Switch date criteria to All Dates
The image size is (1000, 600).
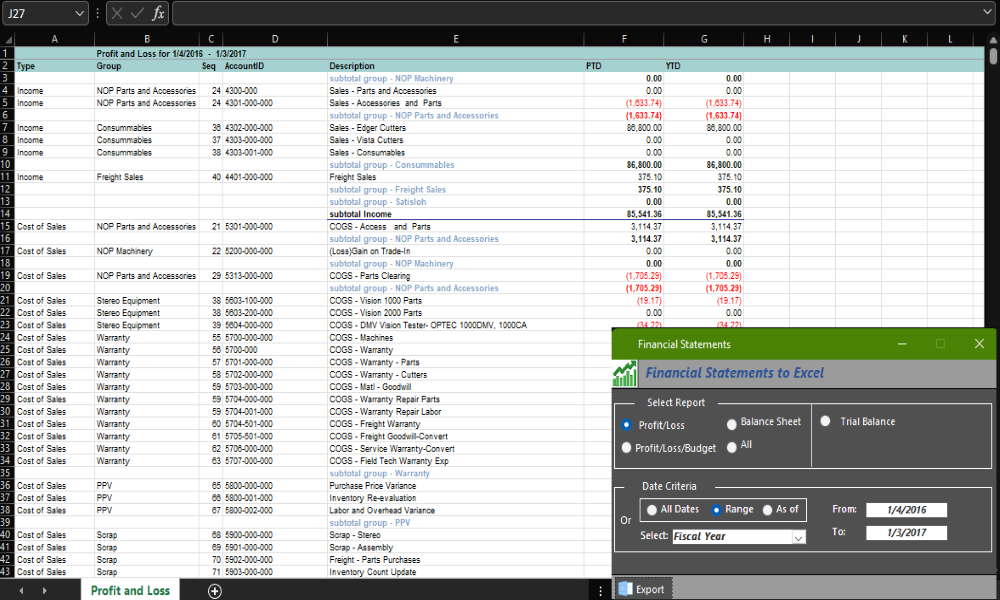coord(652,510)
